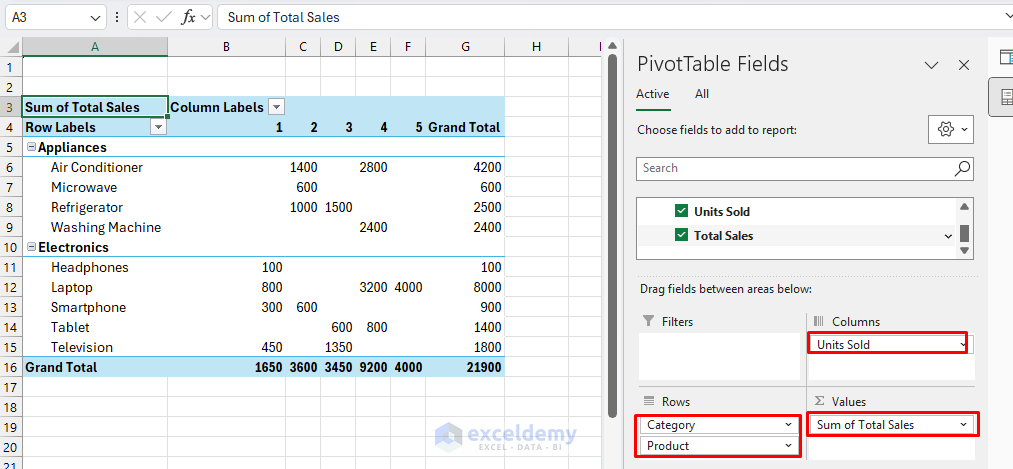Image resolution: width=1013 pixels, height=469 pixels.
Task: Open Product field dropdown in Rows area
Action: pyautogui.click(x=788, y=446)
